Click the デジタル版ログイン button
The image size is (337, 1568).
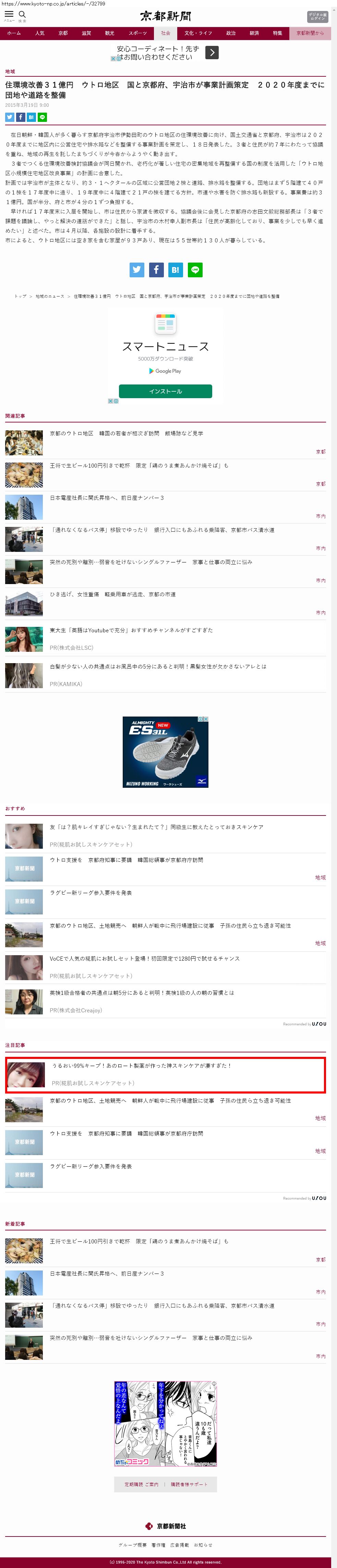pyautogui.click(x=317, y=16)
